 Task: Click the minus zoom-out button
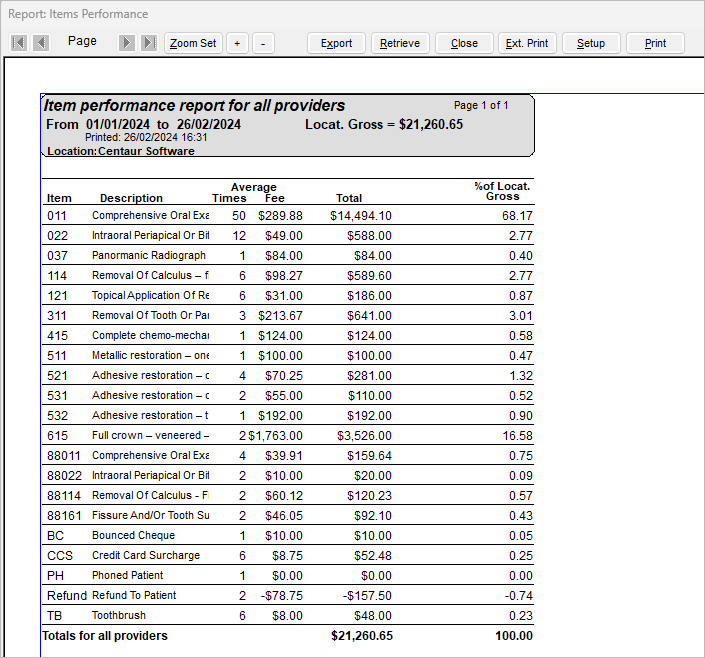(x=263, y=43)
